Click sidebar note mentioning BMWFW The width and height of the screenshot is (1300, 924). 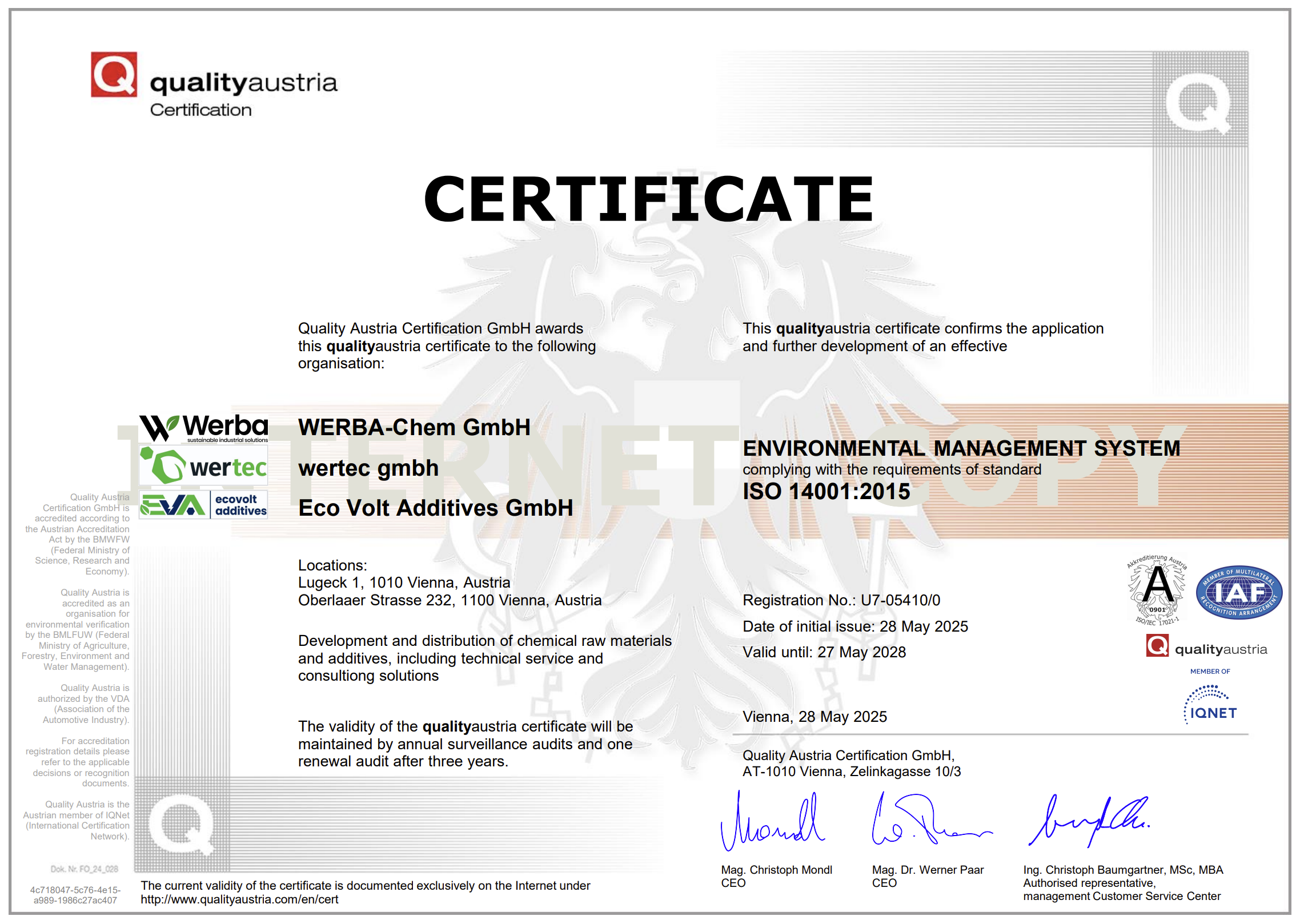pos(77,534)
